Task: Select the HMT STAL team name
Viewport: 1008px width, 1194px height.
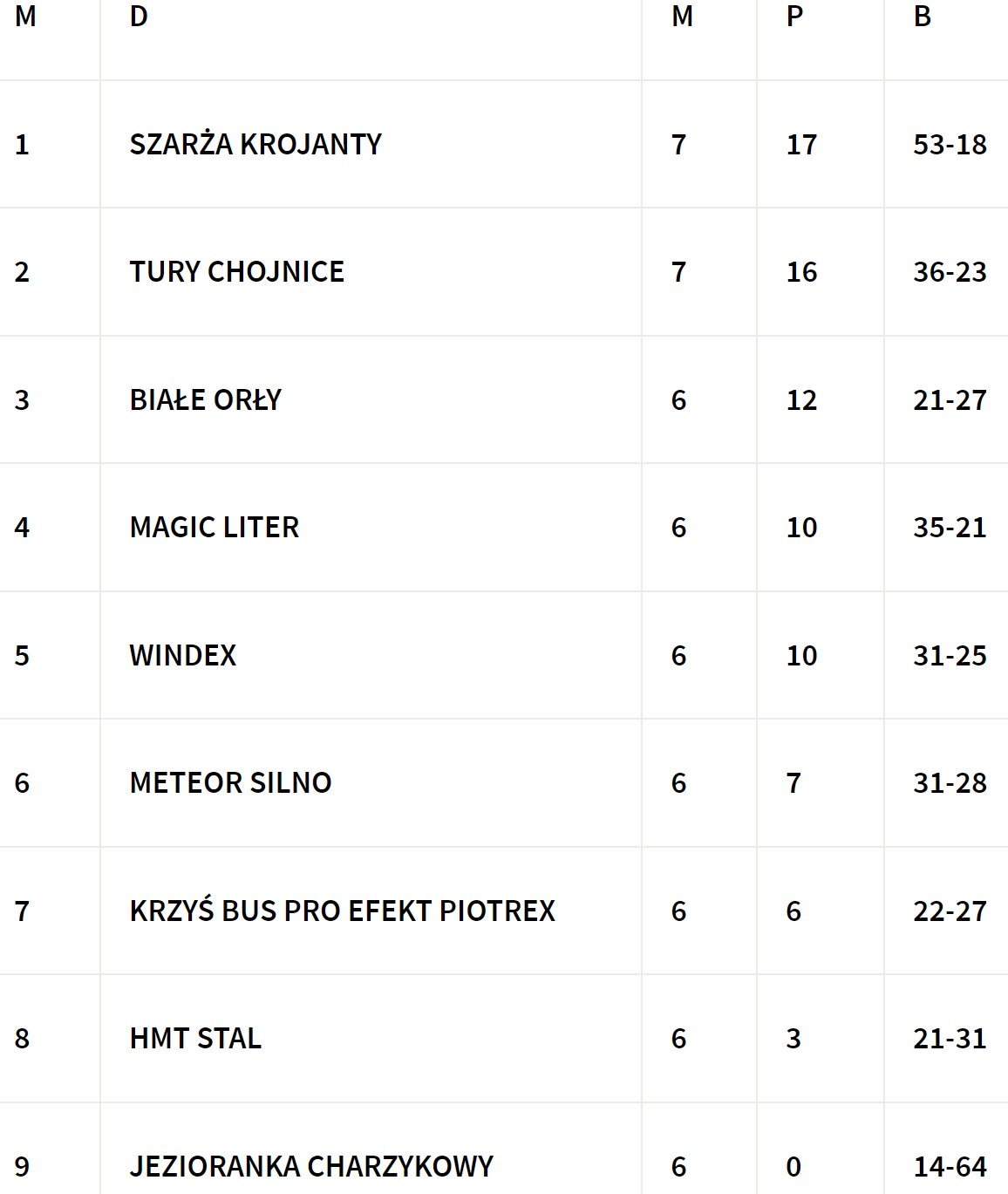Action: coord(195,1038)
